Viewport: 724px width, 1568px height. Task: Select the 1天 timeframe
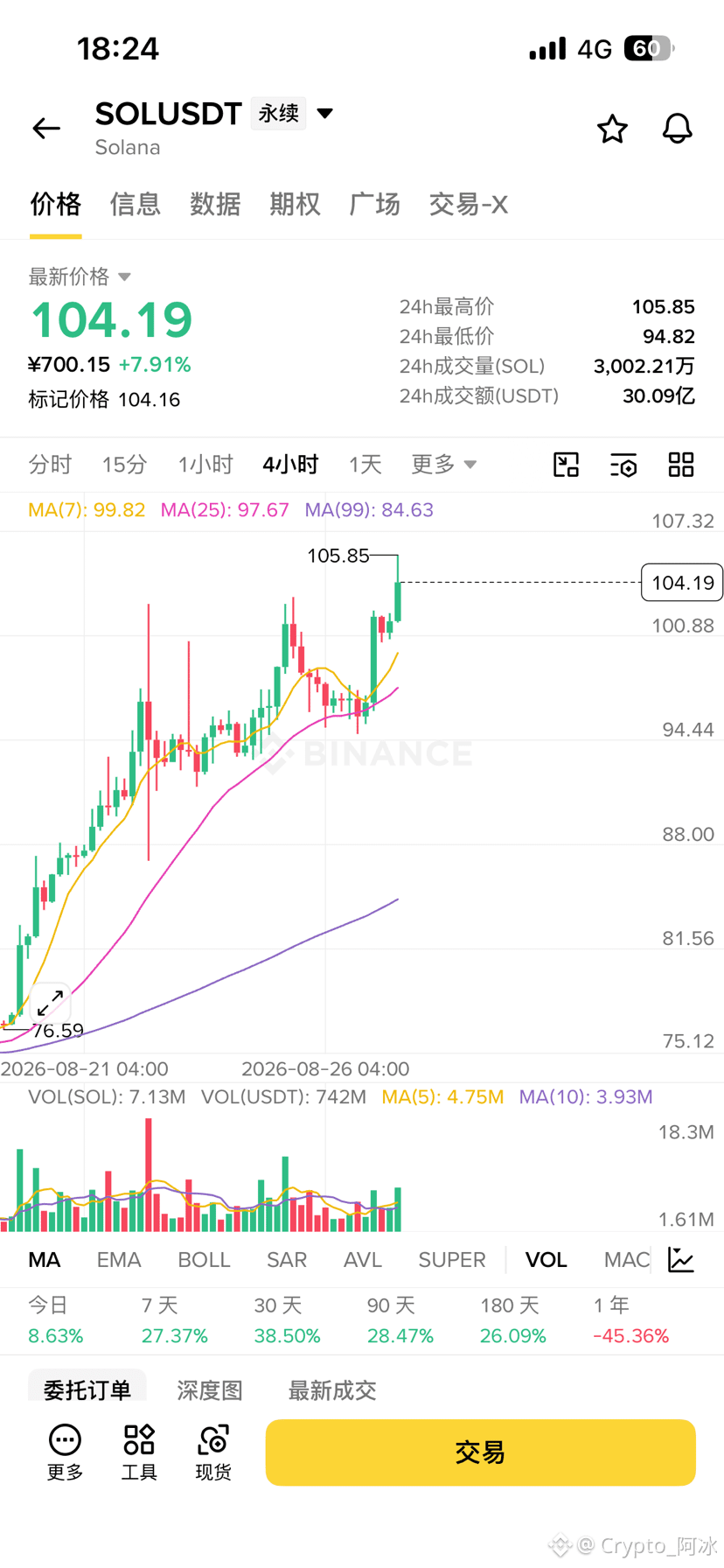(365, 465)
